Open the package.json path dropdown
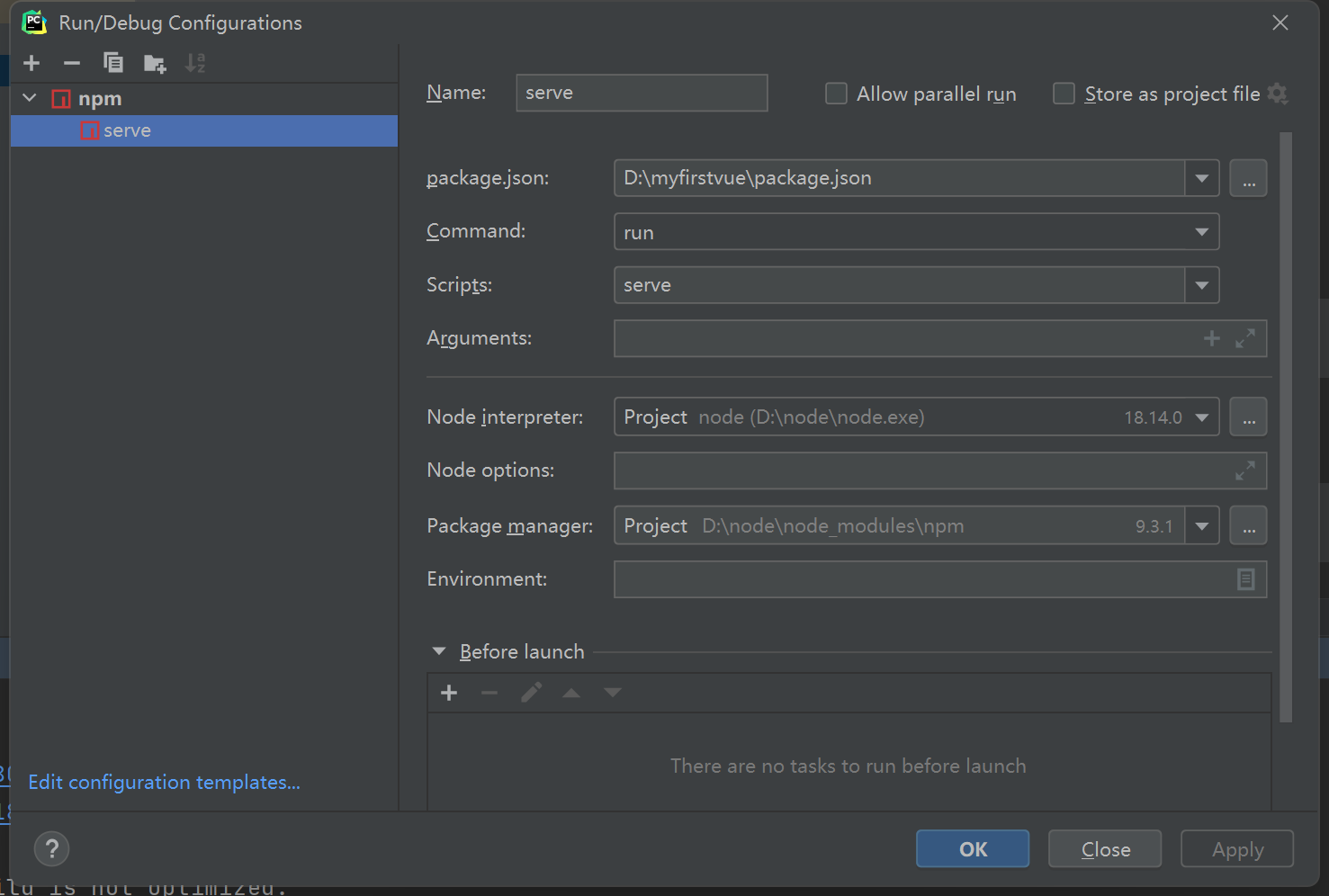The height and width of the screenshot is (896, 1329). click(x=1202, y=178)
